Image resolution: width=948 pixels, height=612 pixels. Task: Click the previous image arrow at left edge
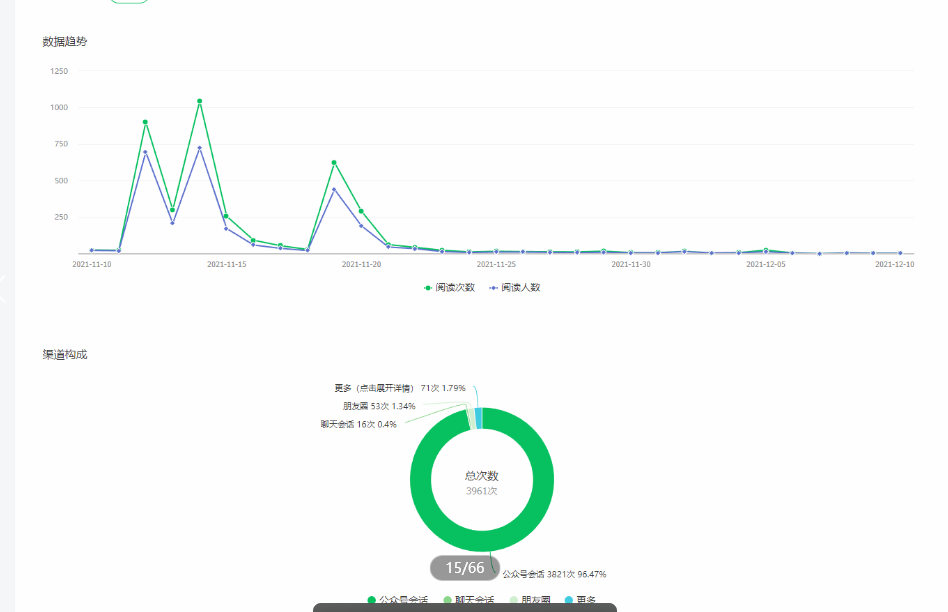pos(3,288)
